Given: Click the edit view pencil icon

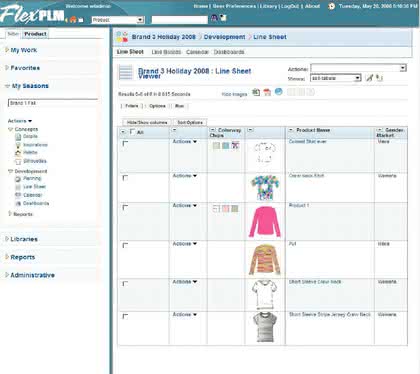Looking at the screenshot, I should click(369, 78).
